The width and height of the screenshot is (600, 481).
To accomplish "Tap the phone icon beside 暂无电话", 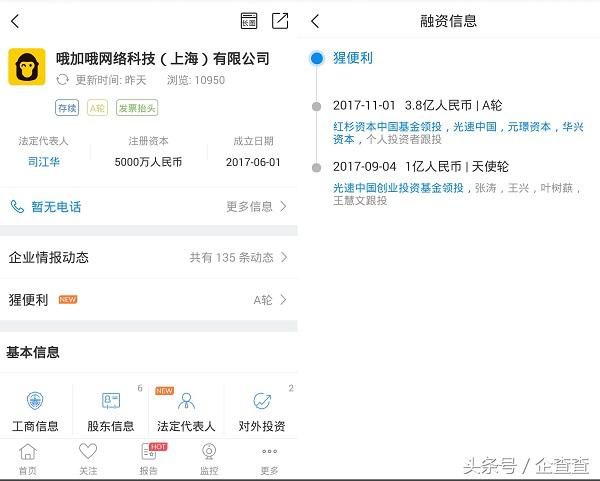I will click(17, 207).
